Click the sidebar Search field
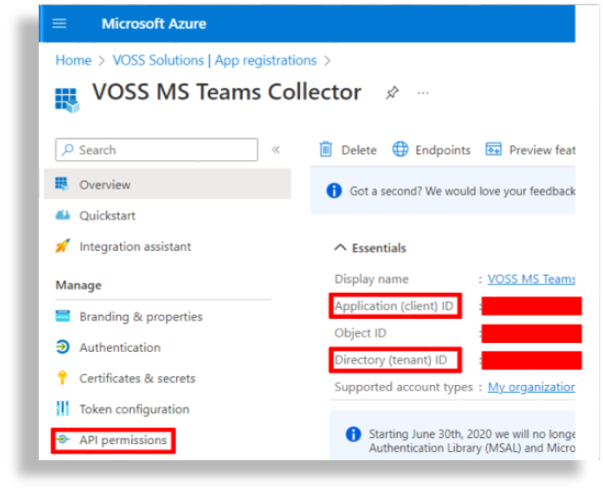Image resolution: width=603 pixels, height=494 pixels. (x=157, y=150)
